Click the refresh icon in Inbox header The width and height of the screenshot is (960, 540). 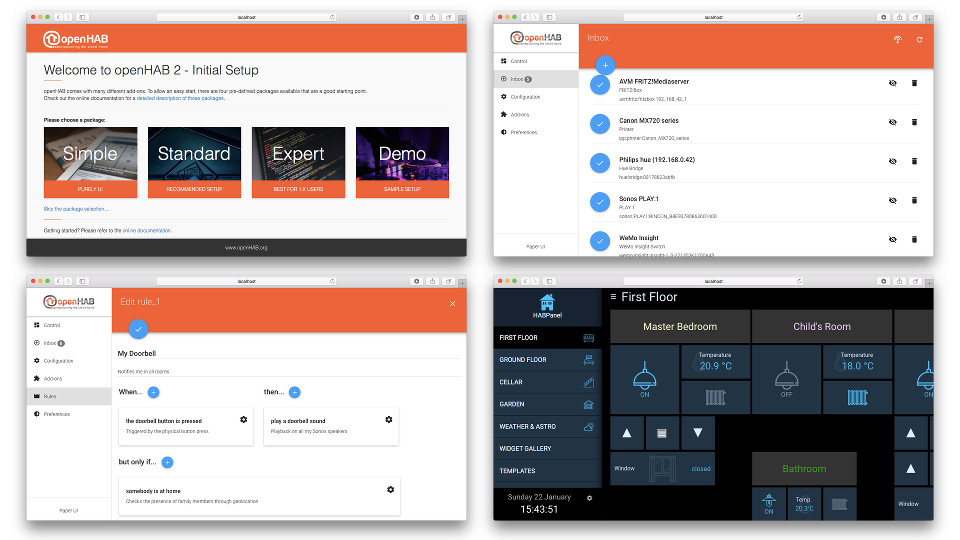pos(919,39)
